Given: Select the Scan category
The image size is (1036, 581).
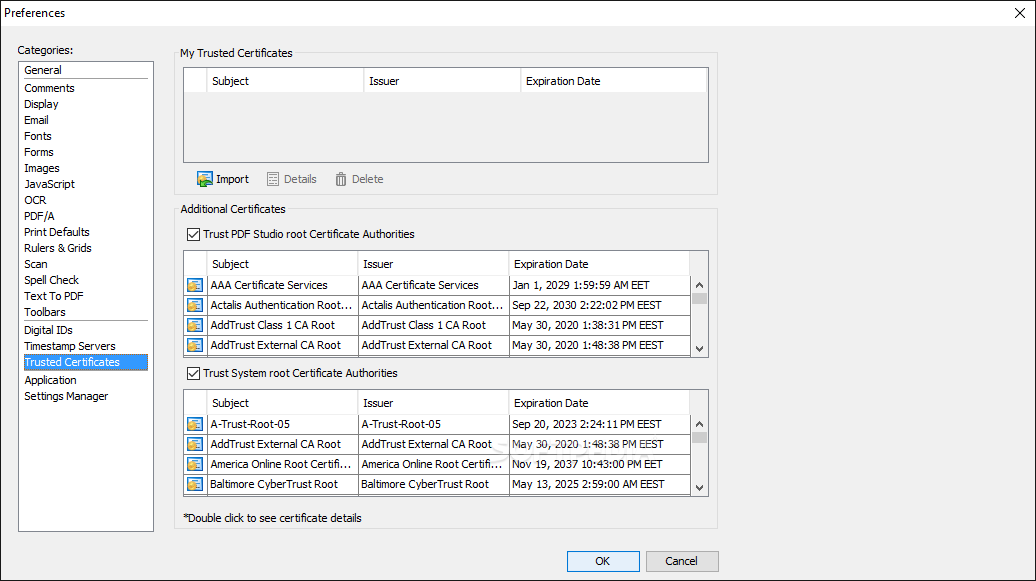Looking at the screenshot, I should [x=36, y=264].
